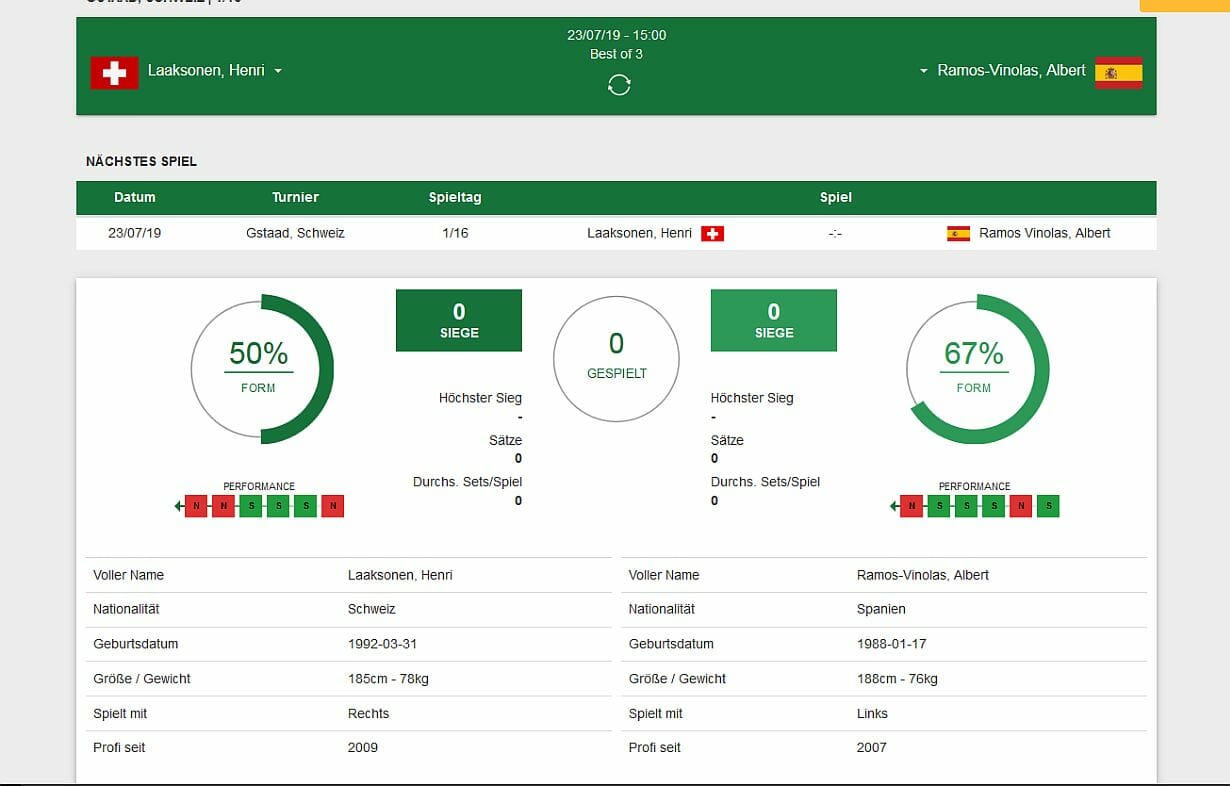Click the large Spanish flag beside Ramos-Vinolas
The height and width of the screenshot is (786, 1230).
tap(1118, 72)
